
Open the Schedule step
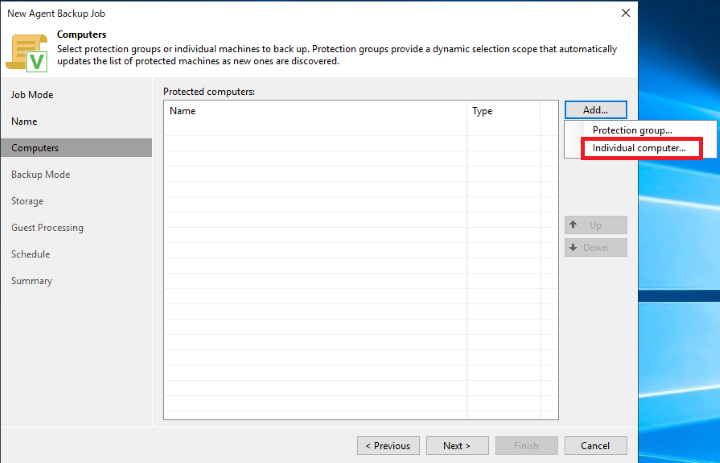[x=30, y=254]
